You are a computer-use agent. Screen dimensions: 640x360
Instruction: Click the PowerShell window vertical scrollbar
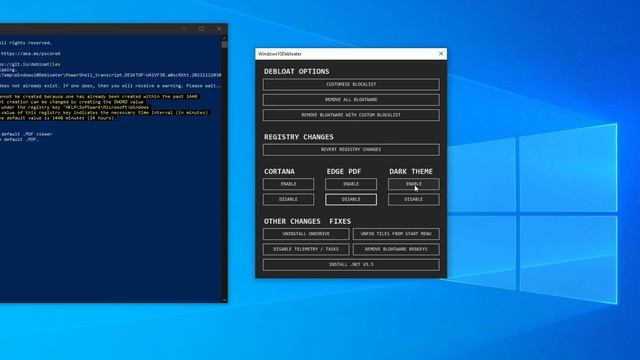[224, 169]
